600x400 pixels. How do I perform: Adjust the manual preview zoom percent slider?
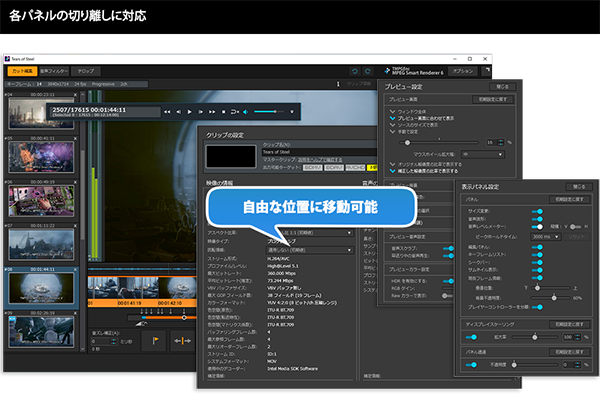tap(439, 142)
